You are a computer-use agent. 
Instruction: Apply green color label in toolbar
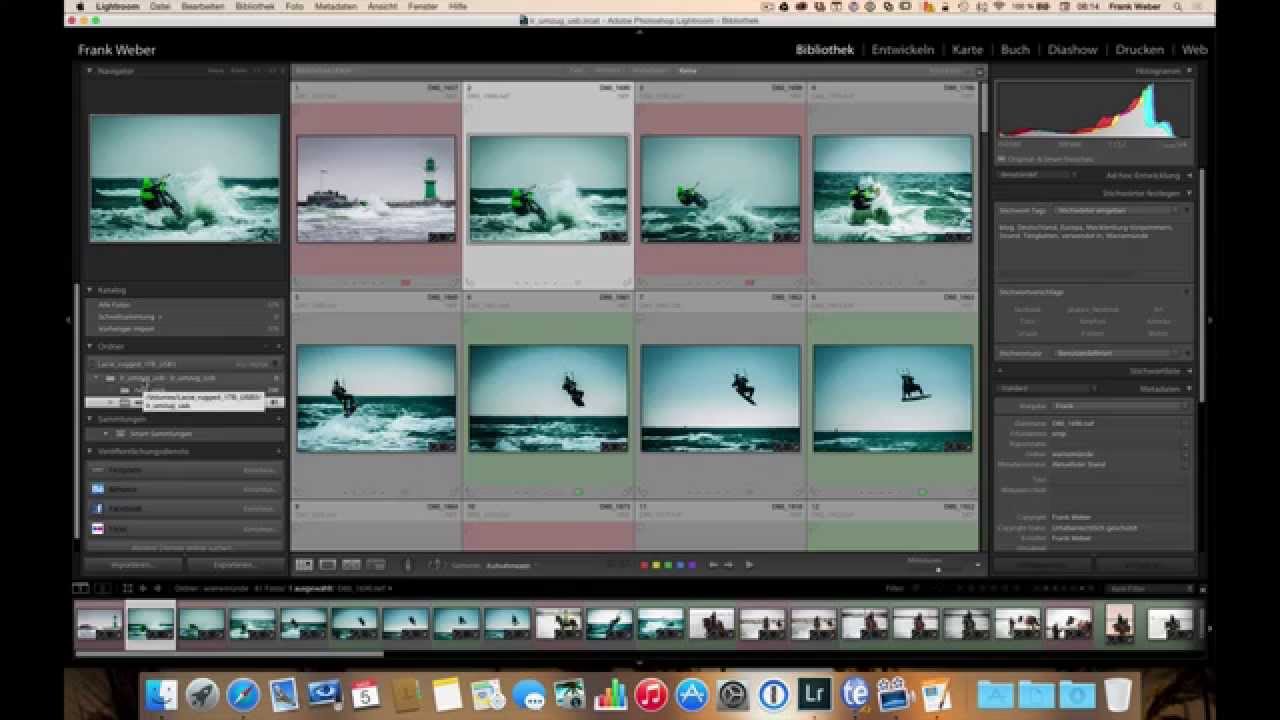point(667,565)
